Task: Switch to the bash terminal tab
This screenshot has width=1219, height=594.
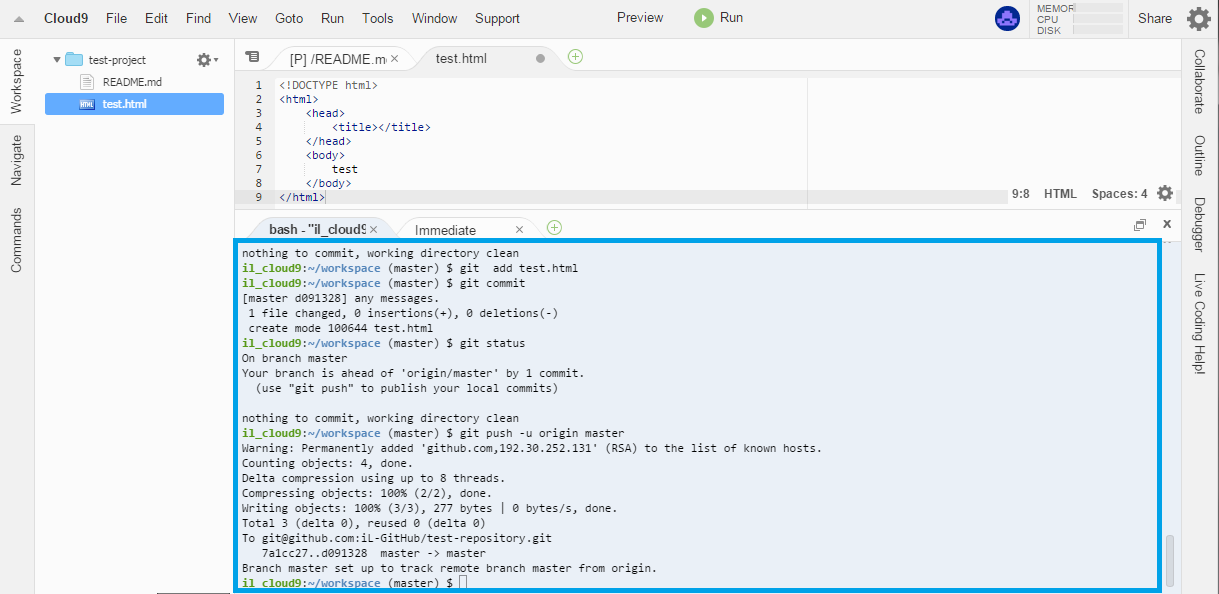Action: 317,229
